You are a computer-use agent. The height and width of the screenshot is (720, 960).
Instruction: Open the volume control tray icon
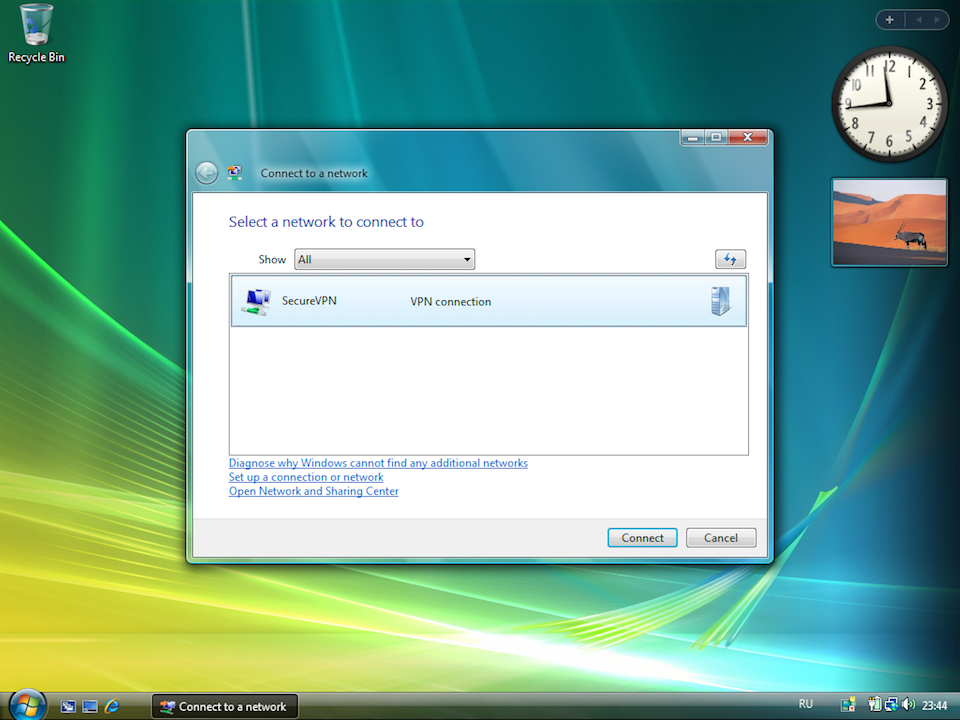click(x=908, y=705)
